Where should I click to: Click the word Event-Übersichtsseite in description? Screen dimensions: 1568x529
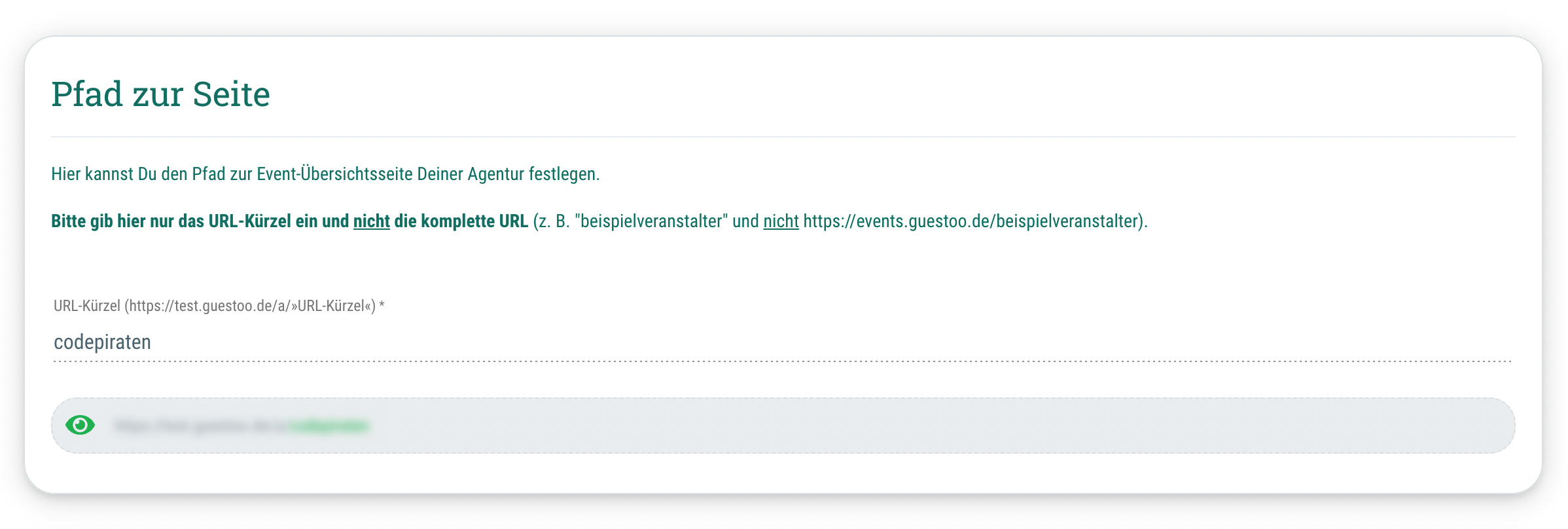point(334,174)
